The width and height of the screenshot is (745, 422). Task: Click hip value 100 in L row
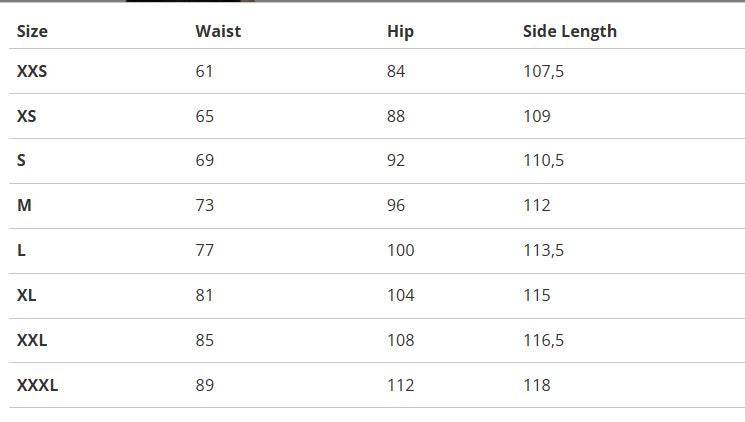click(x=400, y=250)
